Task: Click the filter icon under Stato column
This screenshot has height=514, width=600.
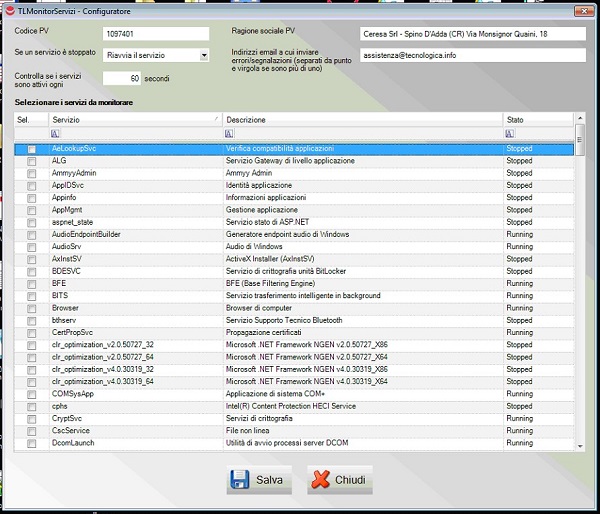Action: tap(509, 133)
